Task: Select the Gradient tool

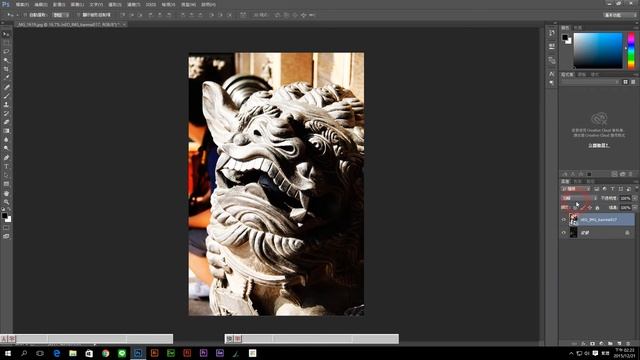Action: (6, 131)
